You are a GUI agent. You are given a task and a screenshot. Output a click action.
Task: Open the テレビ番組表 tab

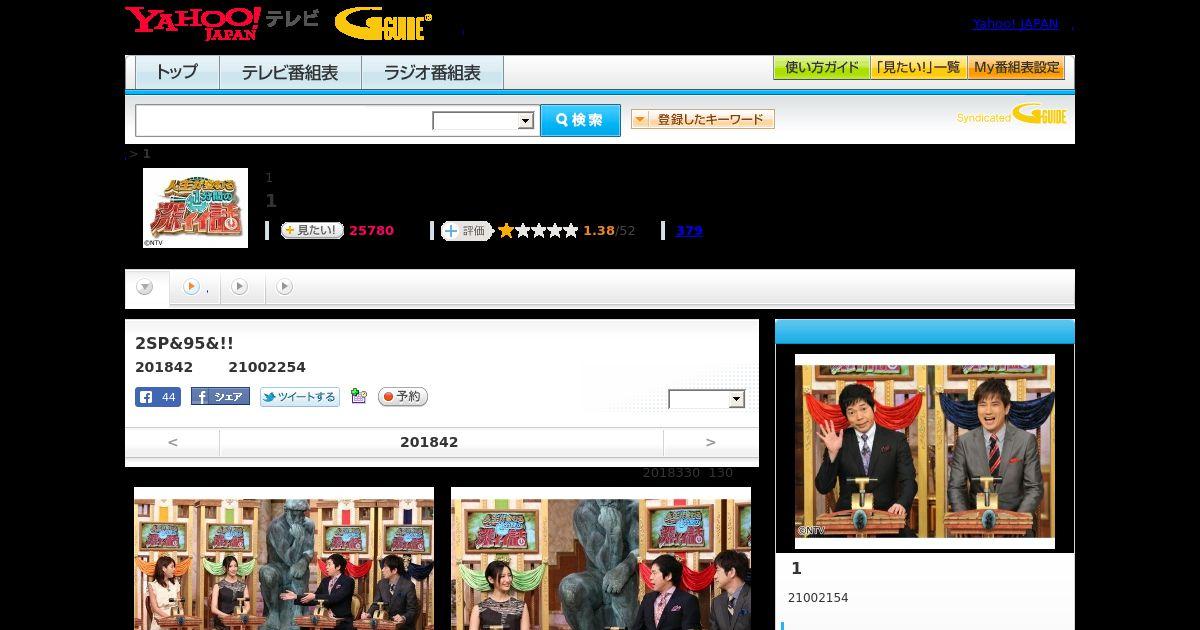[x=290, y=72]
